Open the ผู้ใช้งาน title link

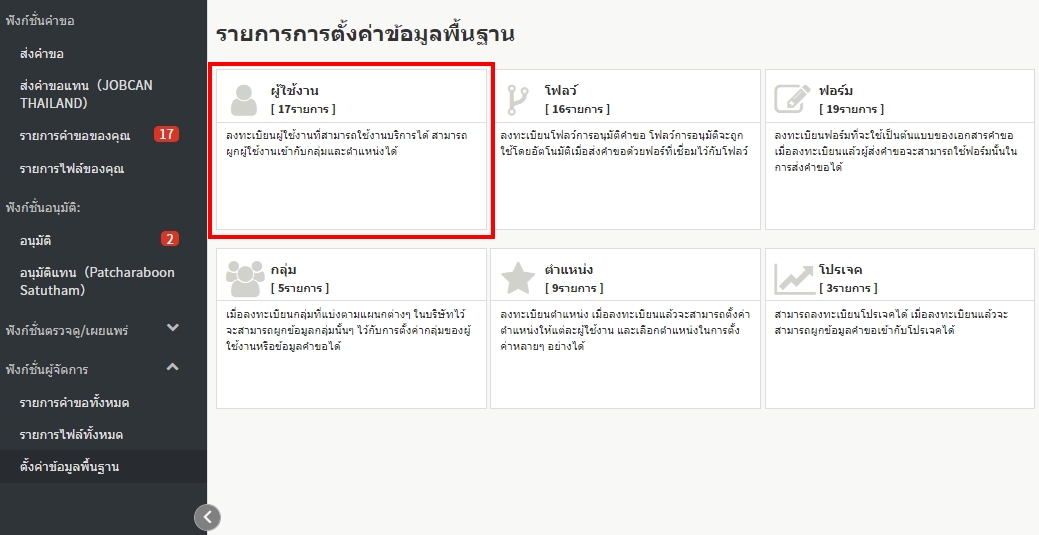pyautogui.click(x=295, y=91)
